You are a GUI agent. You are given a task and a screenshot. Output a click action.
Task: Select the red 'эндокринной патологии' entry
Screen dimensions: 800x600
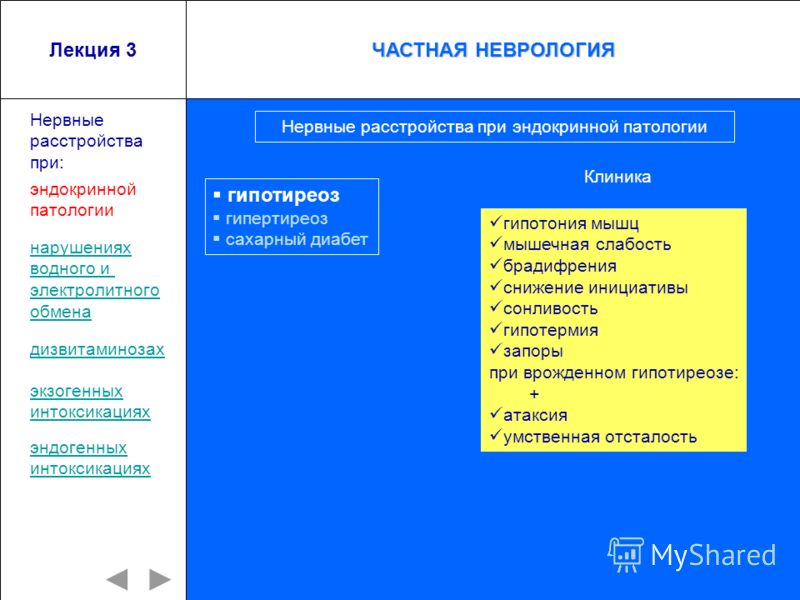83,199
